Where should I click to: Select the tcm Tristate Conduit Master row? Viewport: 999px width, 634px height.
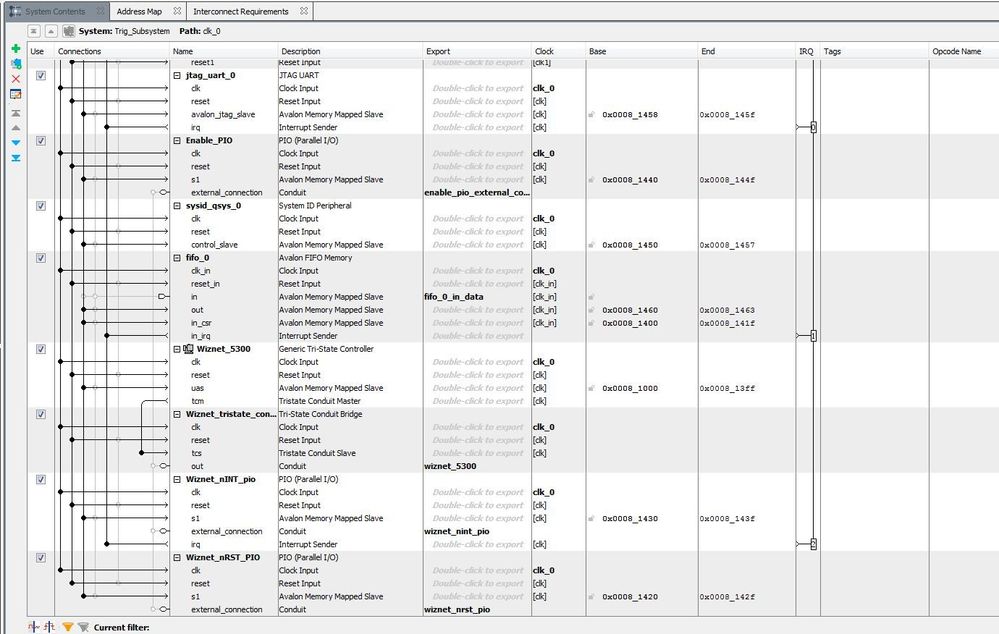198,401
